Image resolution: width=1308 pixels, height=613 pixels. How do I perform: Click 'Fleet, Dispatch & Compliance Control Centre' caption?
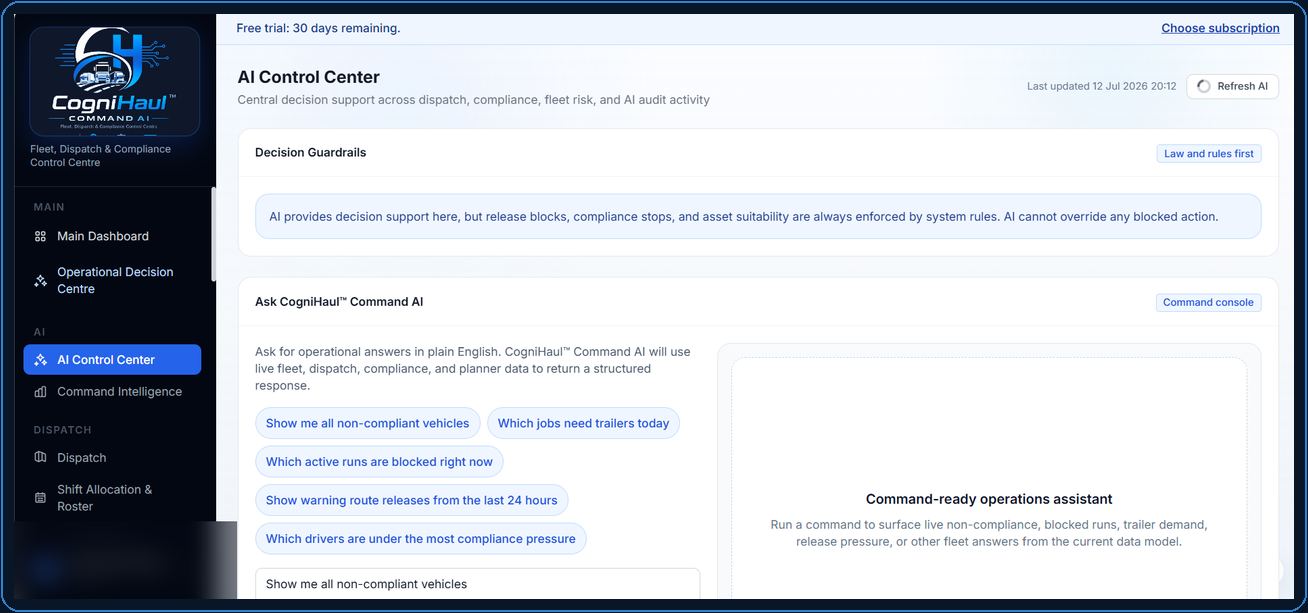click(x=100, y=156)
